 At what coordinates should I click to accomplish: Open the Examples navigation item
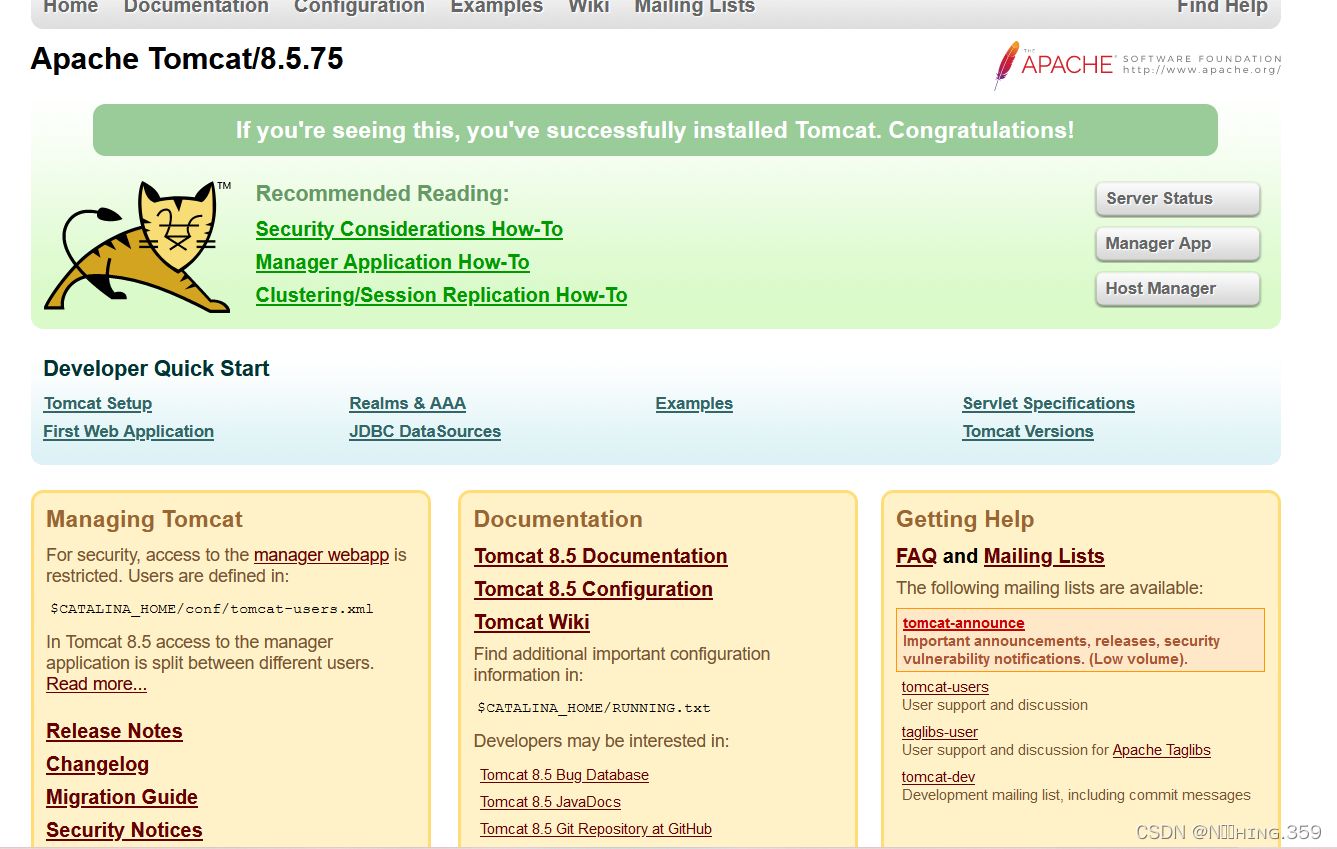coord(496,8)
